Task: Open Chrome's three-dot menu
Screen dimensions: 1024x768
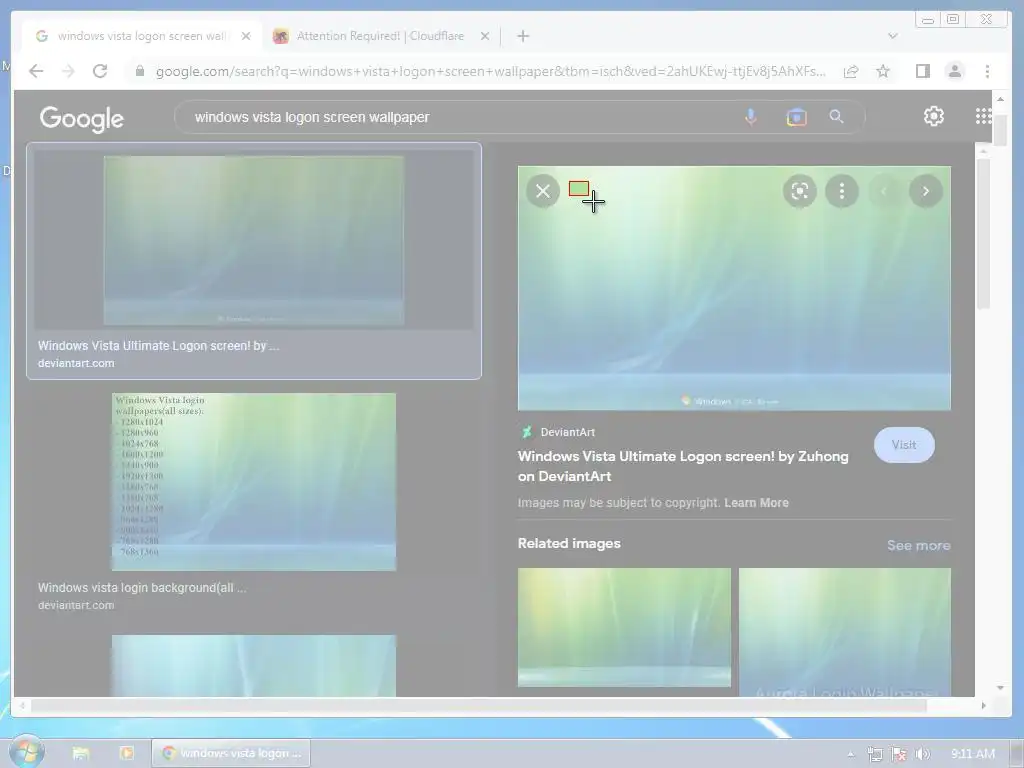Action: point(987,71)
